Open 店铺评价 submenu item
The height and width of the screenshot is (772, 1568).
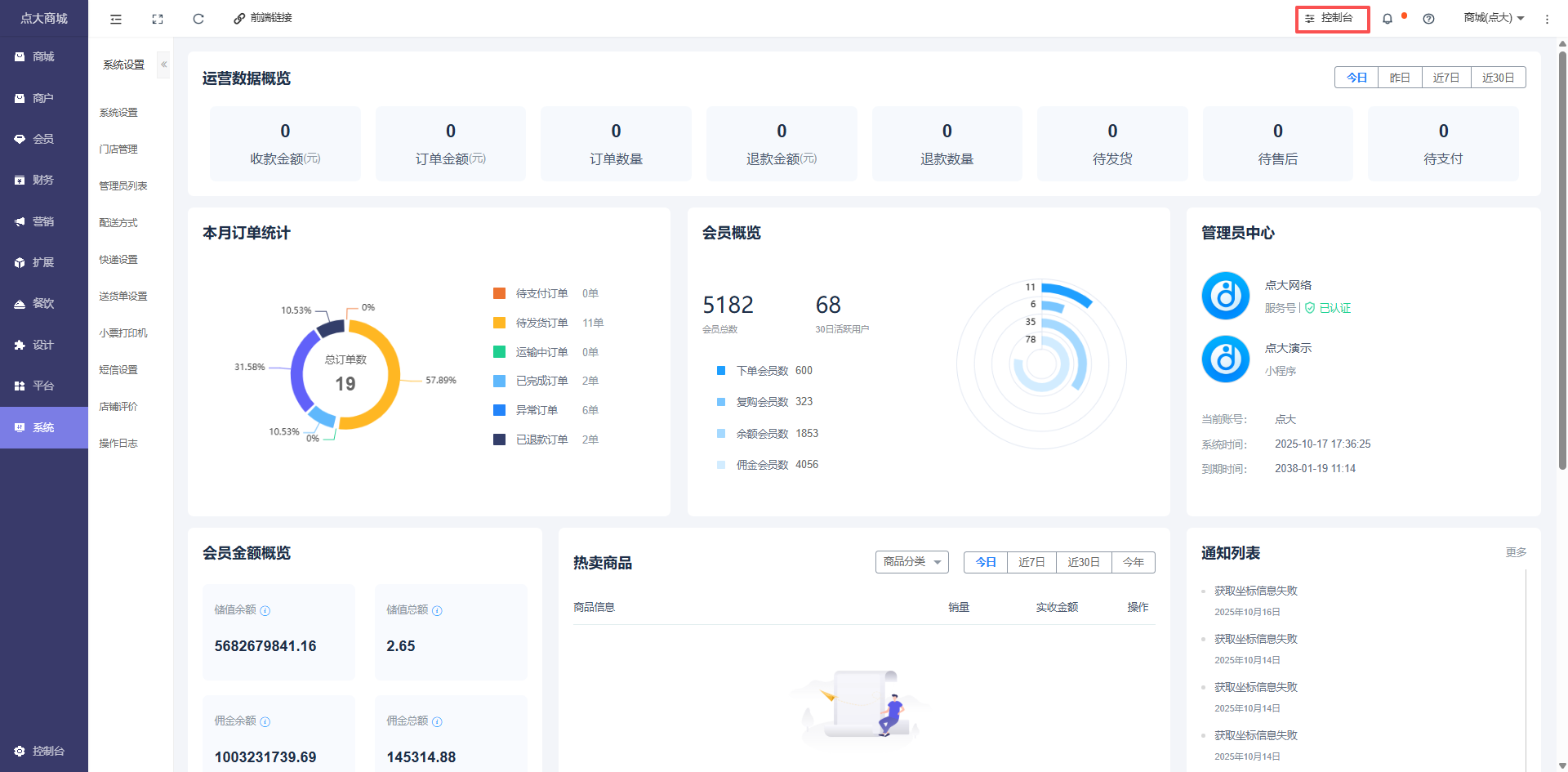[118, 407]
